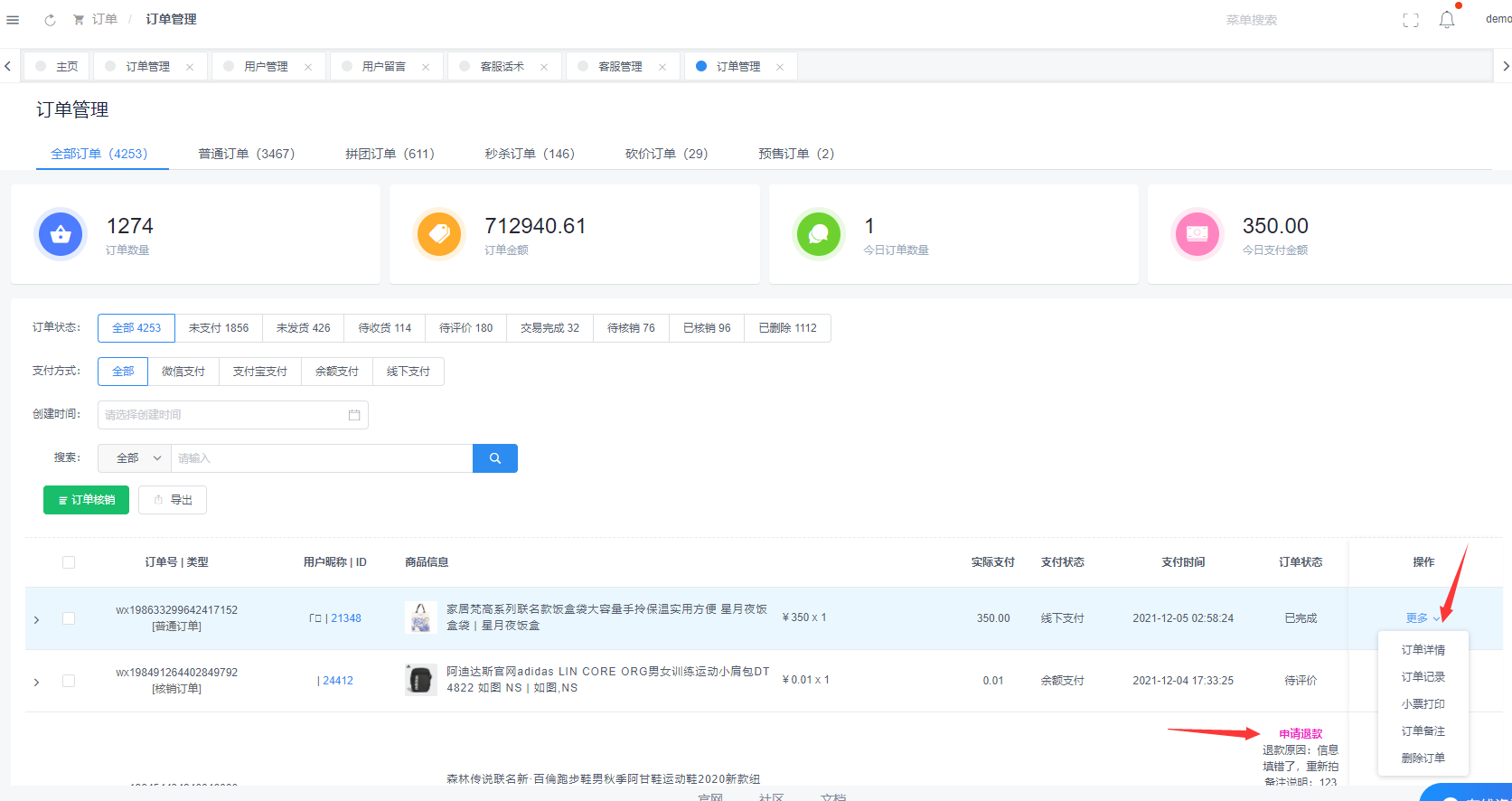Expand row of order wx198633299642417152
Viewport: 1512px width, 801px height.
pos(36,619)
